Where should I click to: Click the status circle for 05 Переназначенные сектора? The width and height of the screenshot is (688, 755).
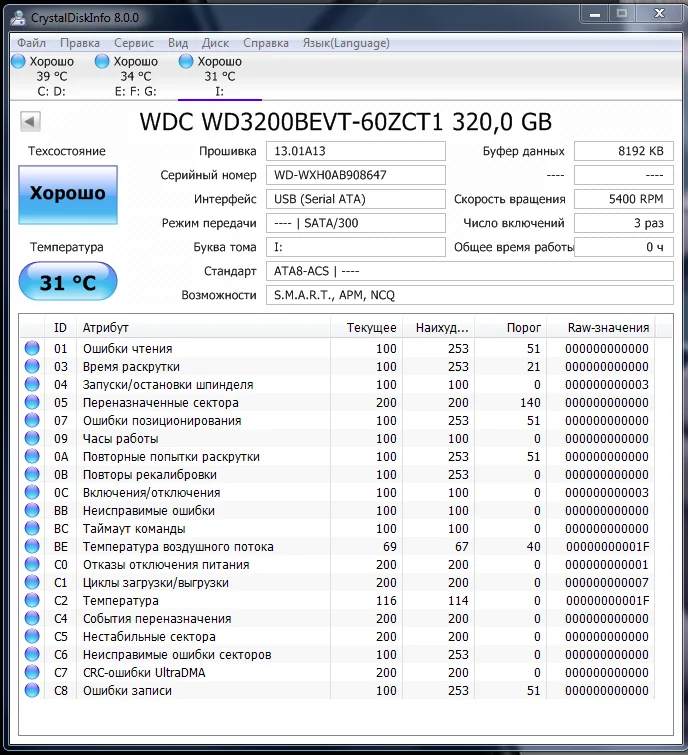32,402
